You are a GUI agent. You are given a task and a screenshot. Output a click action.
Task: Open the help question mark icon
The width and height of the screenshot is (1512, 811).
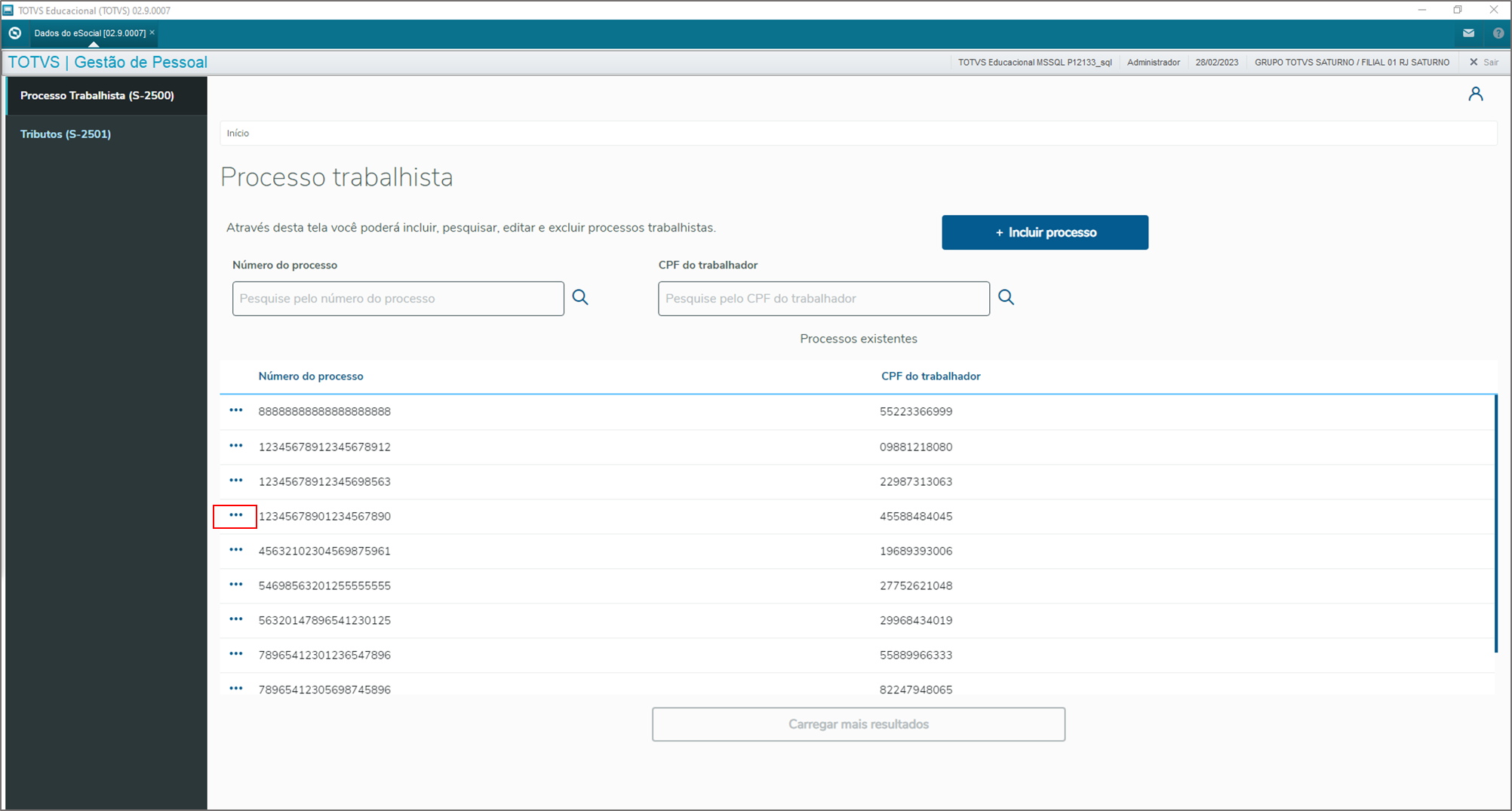1498,33
